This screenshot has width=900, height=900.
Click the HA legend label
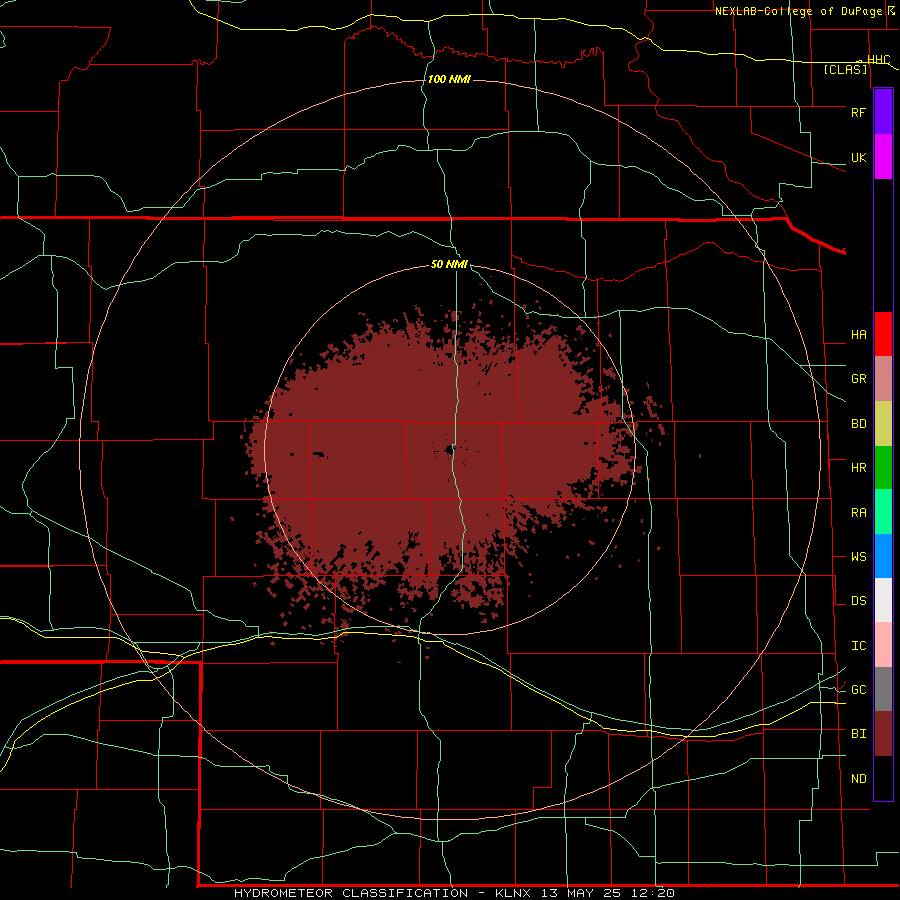click(858, 335)
